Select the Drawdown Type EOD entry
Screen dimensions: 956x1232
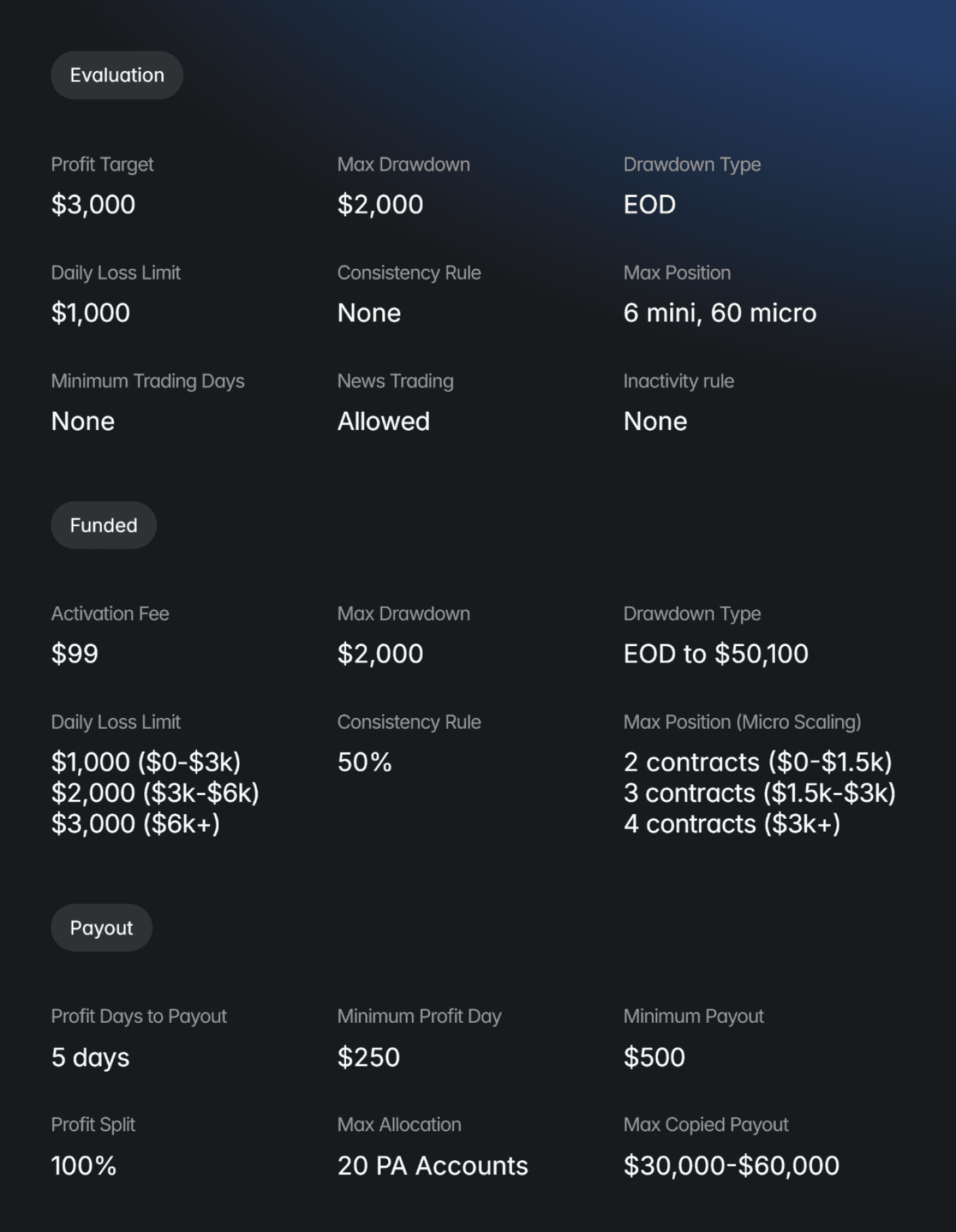click(x=648, y=204)
